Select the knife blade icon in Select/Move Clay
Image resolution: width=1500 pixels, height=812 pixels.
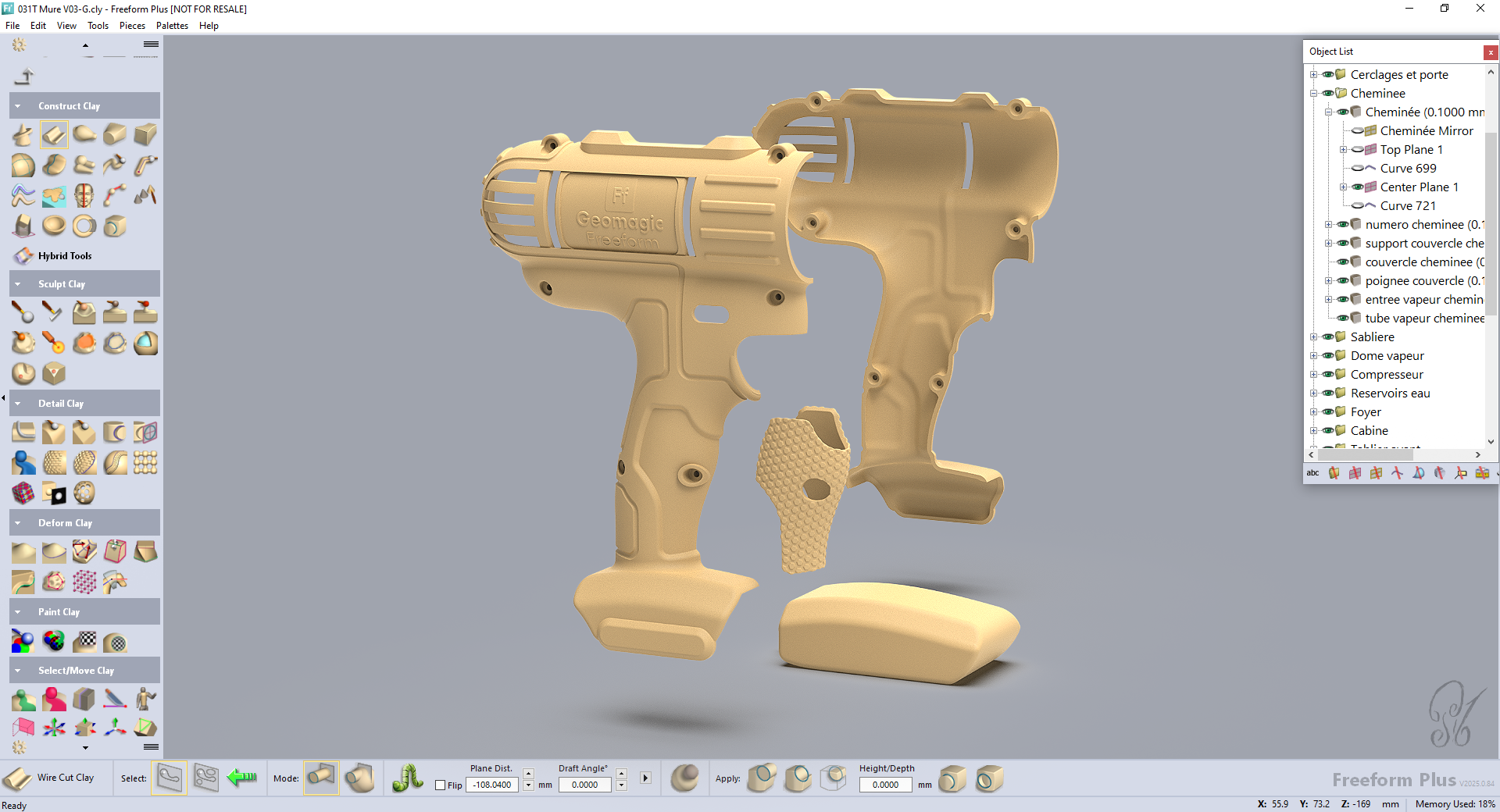115,698
